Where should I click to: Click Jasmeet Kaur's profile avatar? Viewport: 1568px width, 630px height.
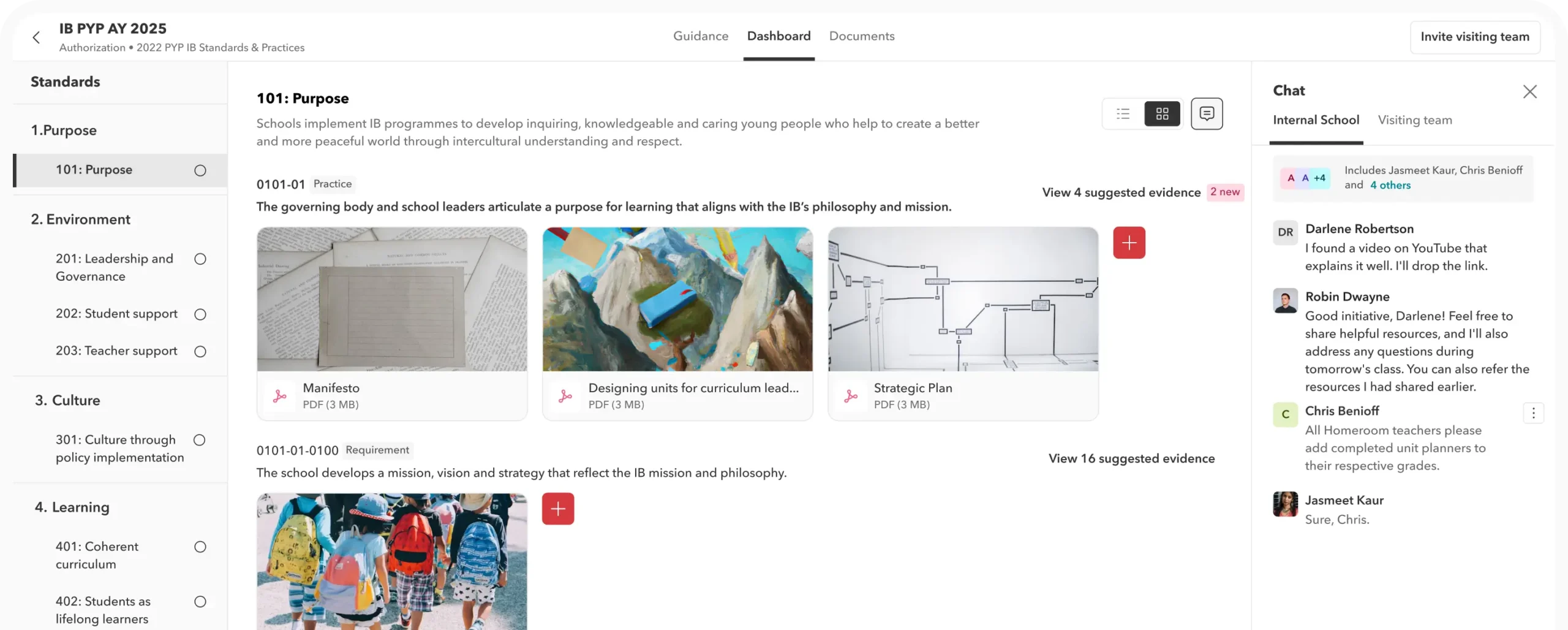[1285, 504]
